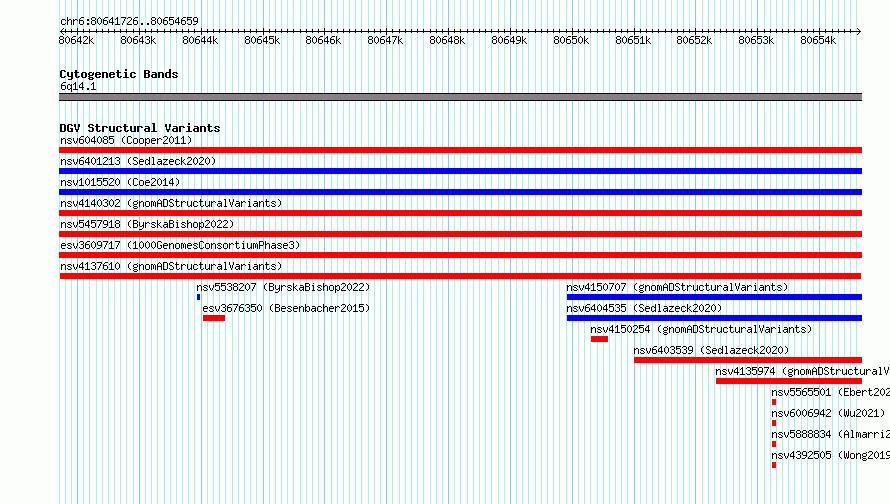Select esv3609717 1000Genomes variant bar
Image resolution: width=890 pixels, height=504 pixels.
460,255
